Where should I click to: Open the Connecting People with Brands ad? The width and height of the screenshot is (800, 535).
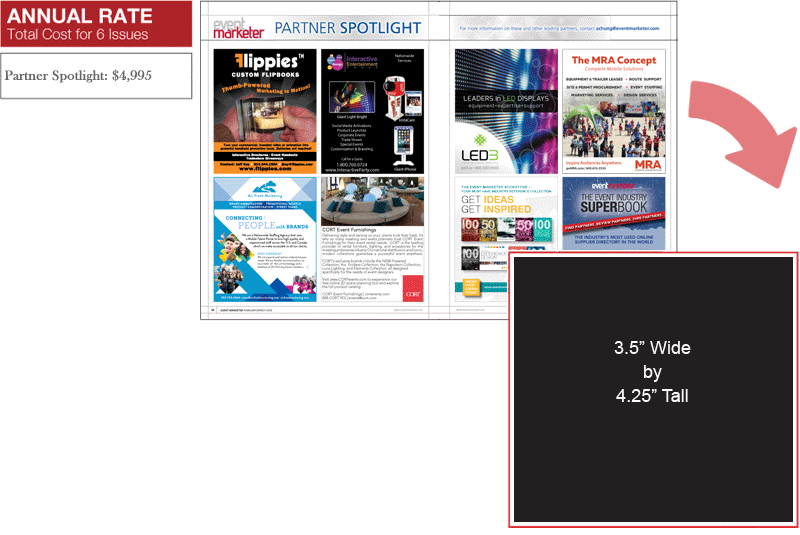tap(265, 239)
